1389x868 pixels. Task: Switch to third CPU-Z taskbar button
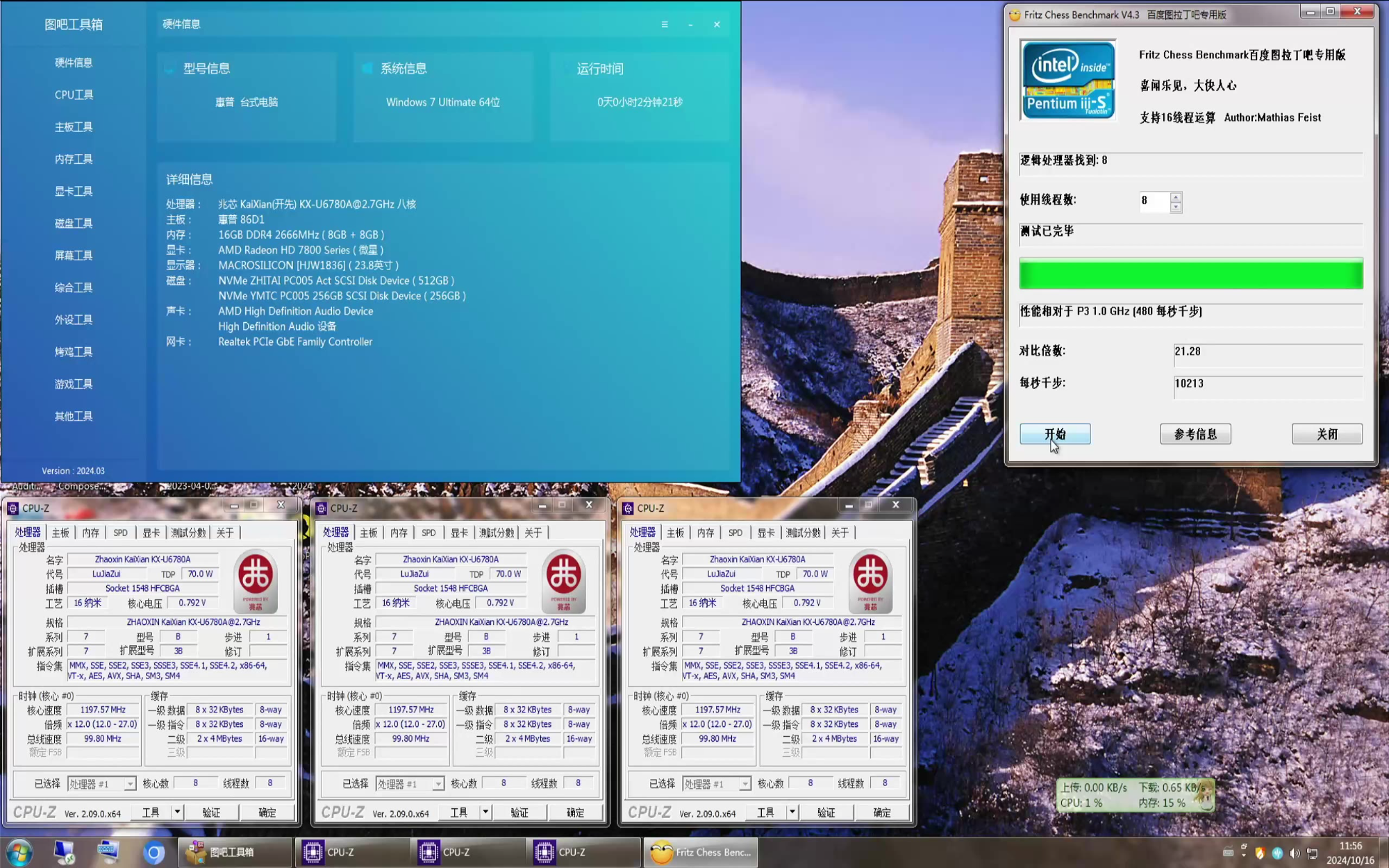585,852
